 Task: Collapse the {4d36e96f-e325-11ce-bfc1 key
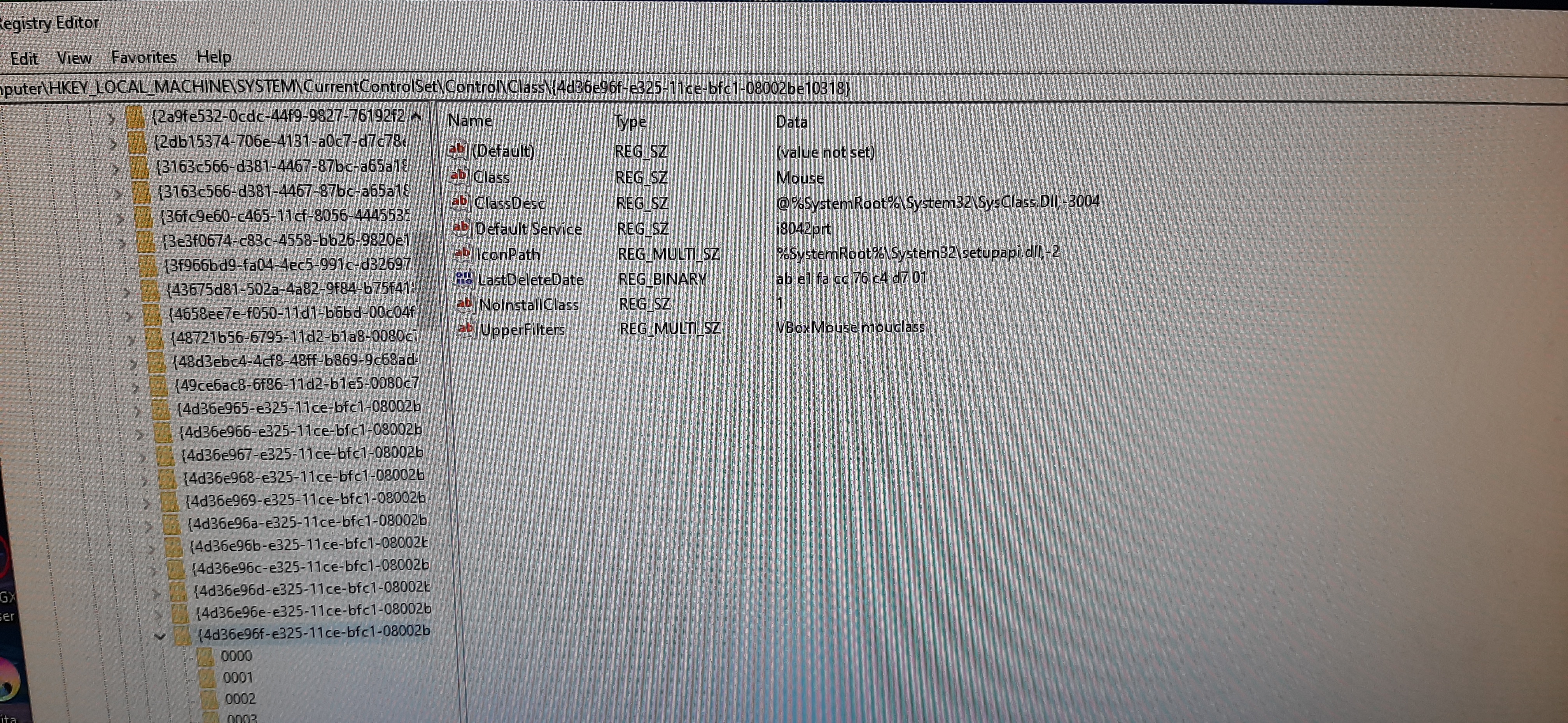click(x=160, y=636)
